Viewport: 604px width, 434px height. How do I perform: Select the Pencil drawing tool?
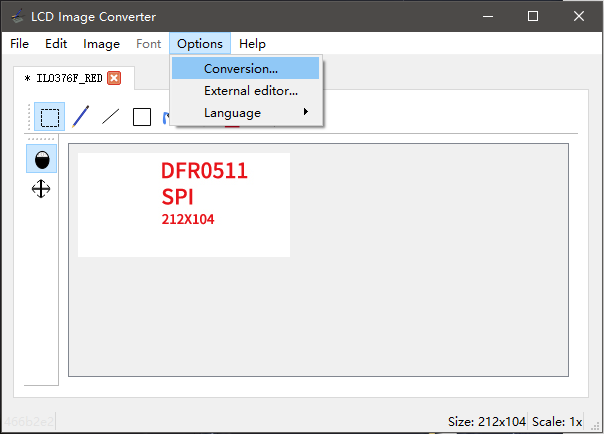[81, 117]
